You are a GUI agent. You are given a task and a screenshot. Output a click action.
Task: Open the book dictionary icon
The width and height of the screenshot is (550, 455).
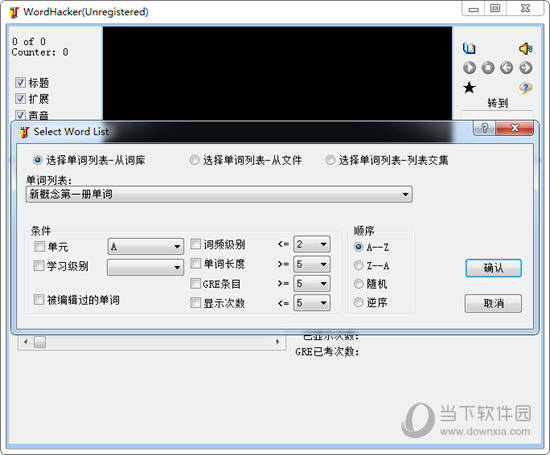click(469, 48)
